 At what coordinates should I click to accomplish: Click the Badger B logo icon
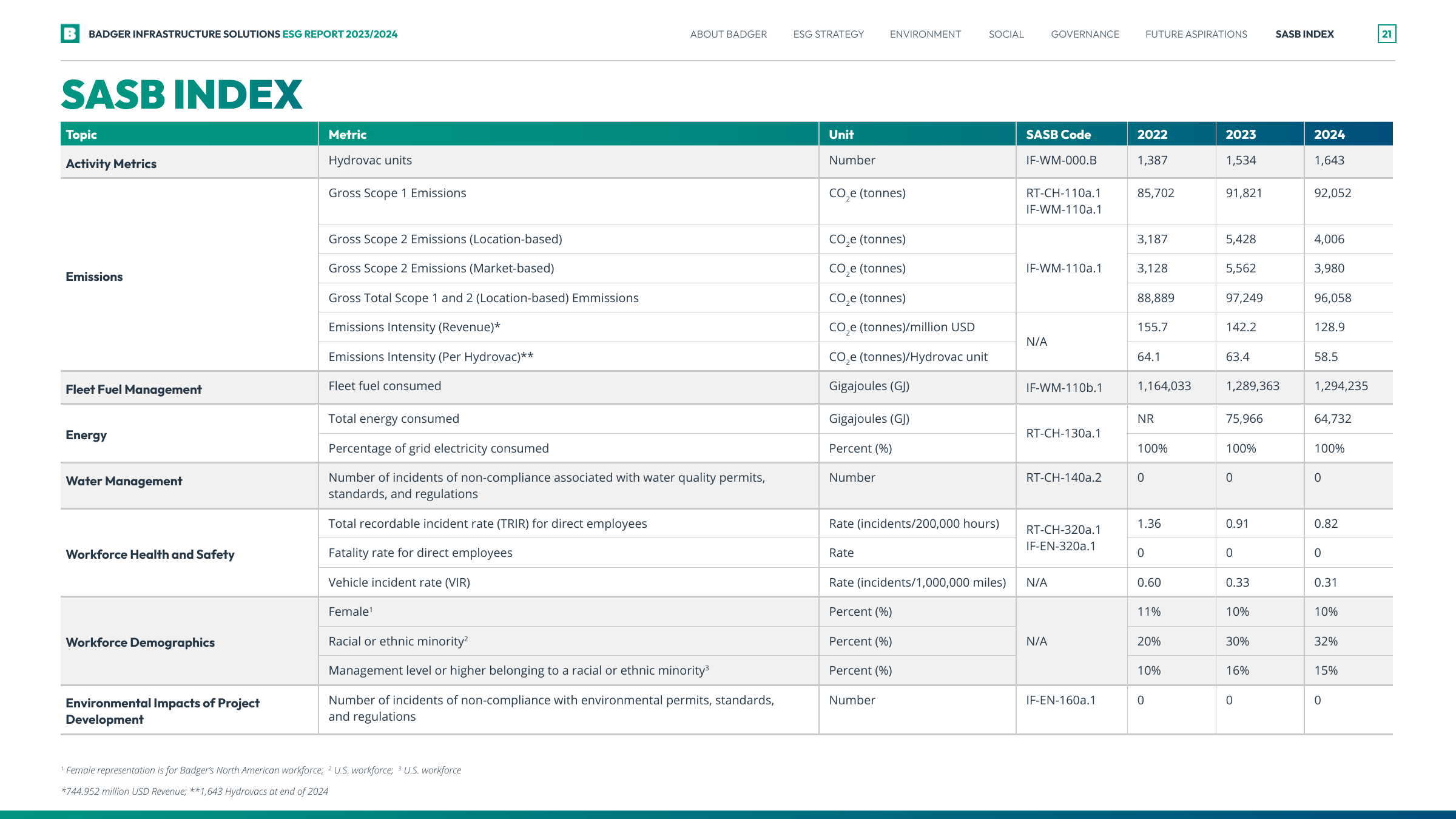point(70,33)
